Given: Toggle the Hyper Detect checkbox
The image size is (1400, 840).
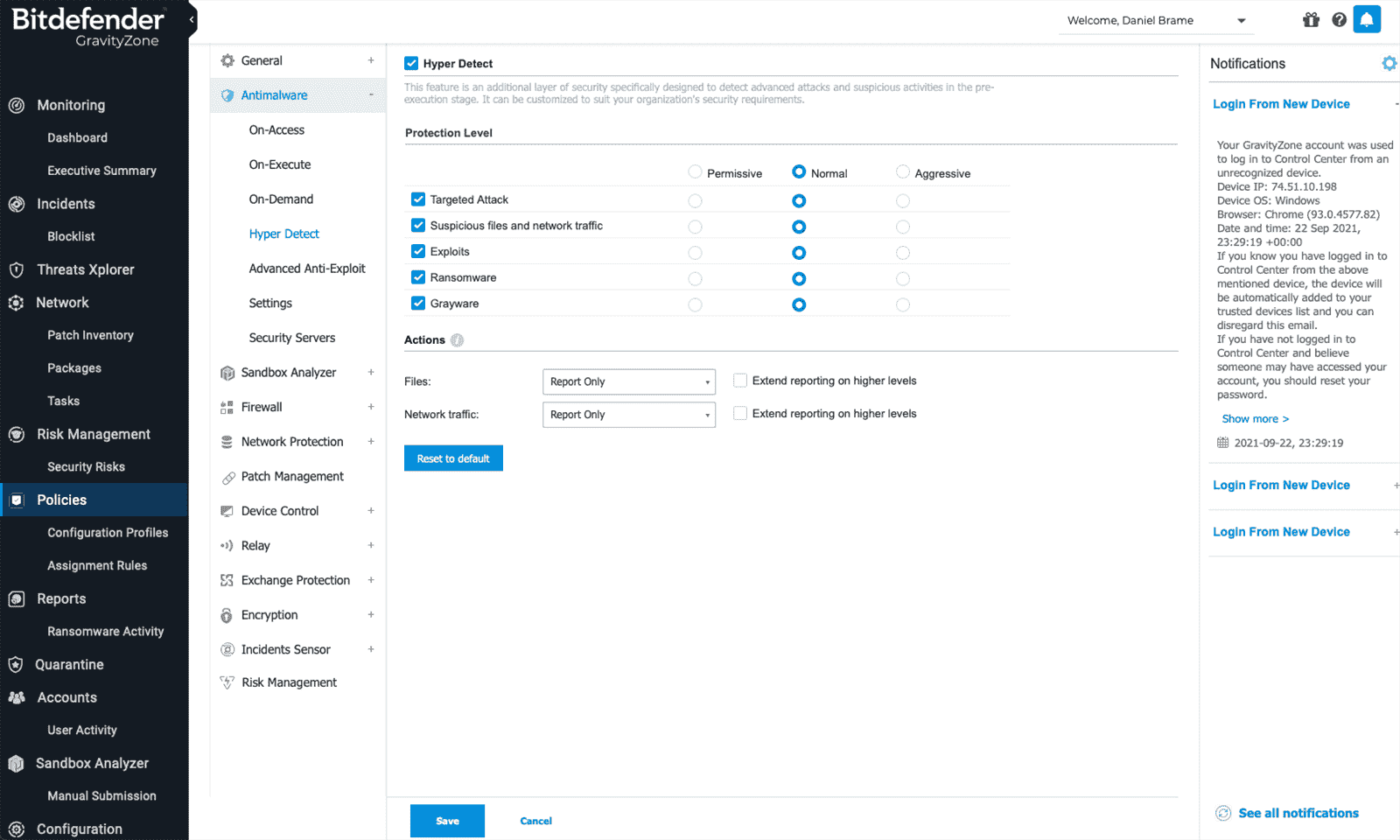Looking at the screenshot, I should click(411, 63).
